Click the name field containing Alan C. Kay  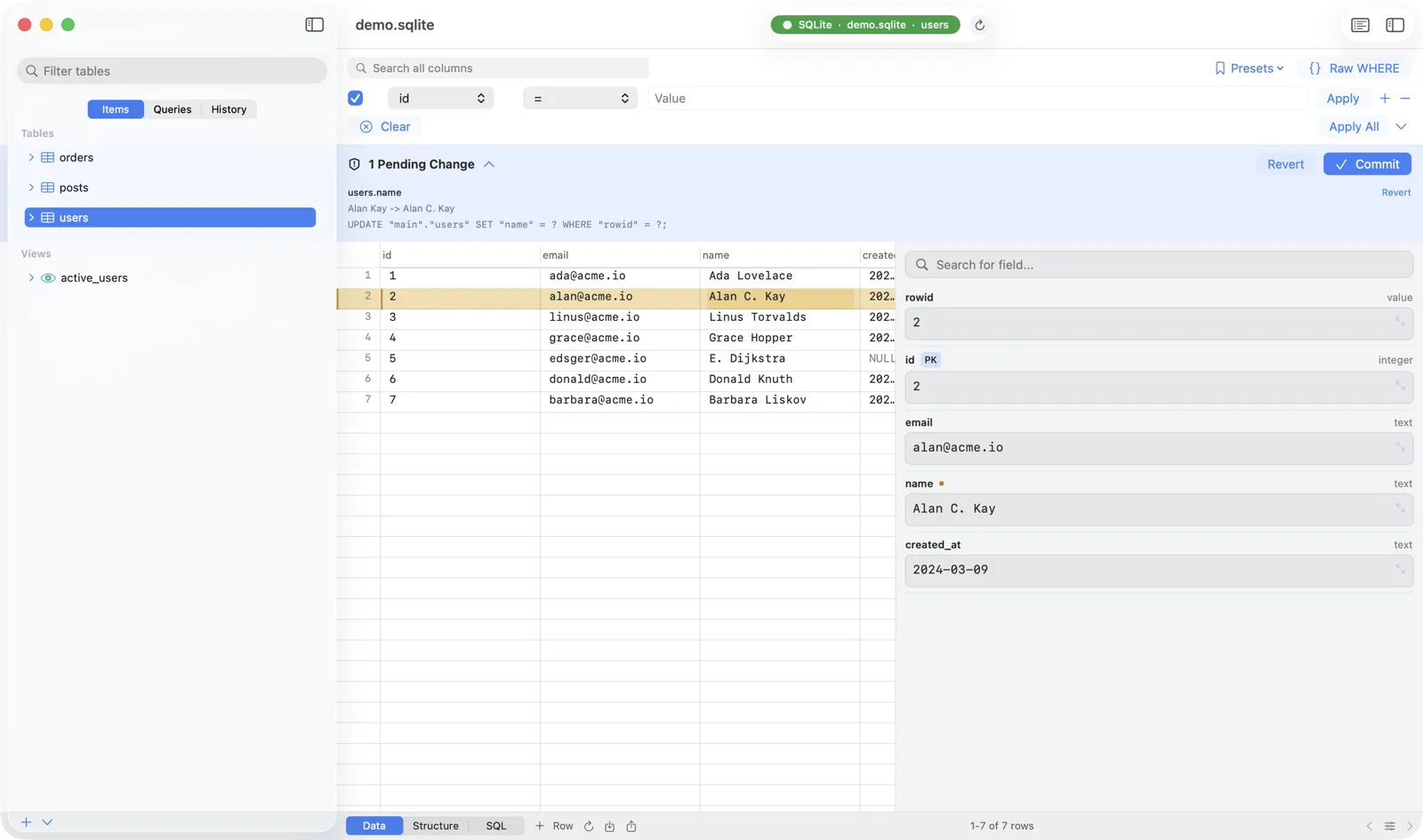pos(1159,509)
